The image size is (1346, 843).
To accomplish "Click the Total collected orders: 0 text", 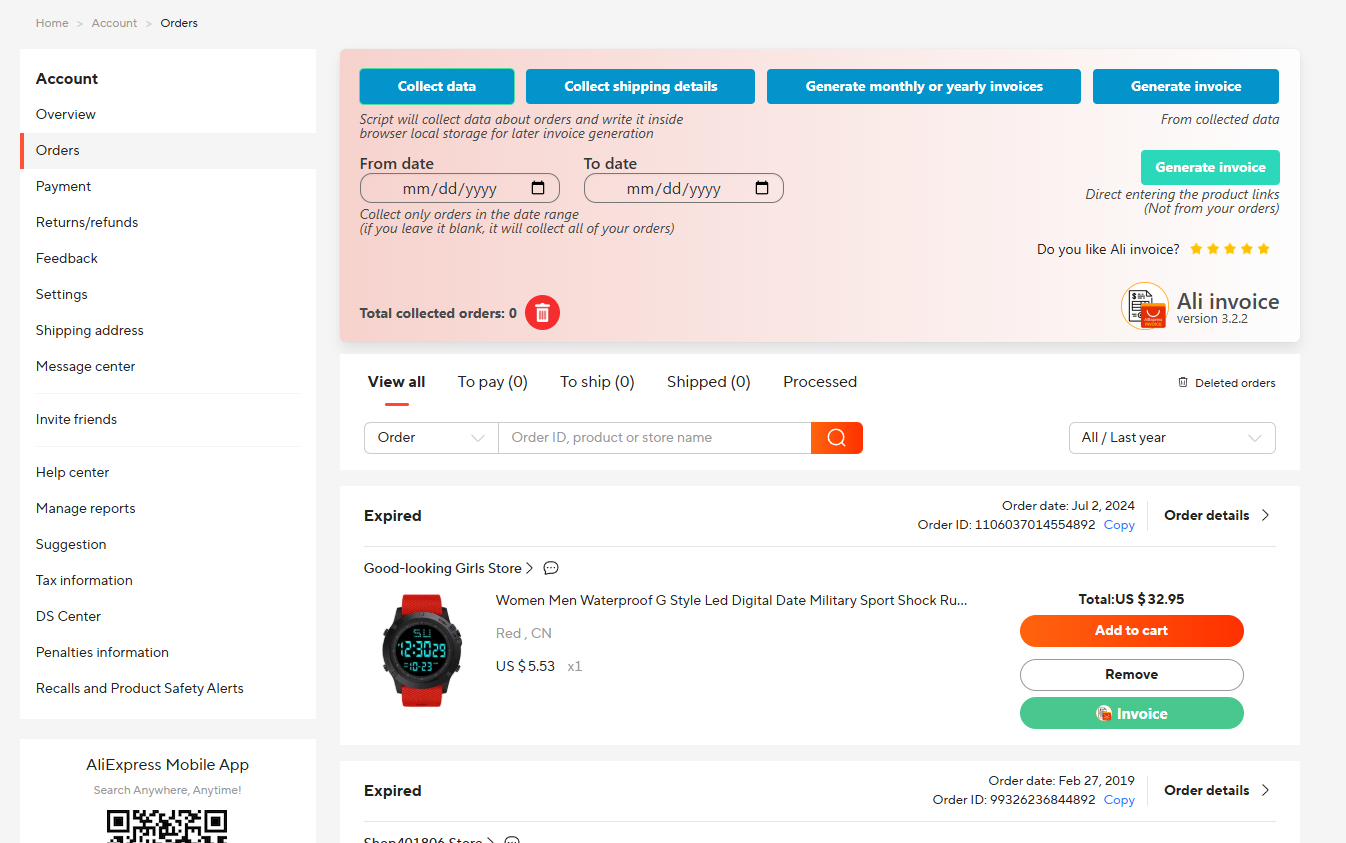I will (x=438, y=313).
